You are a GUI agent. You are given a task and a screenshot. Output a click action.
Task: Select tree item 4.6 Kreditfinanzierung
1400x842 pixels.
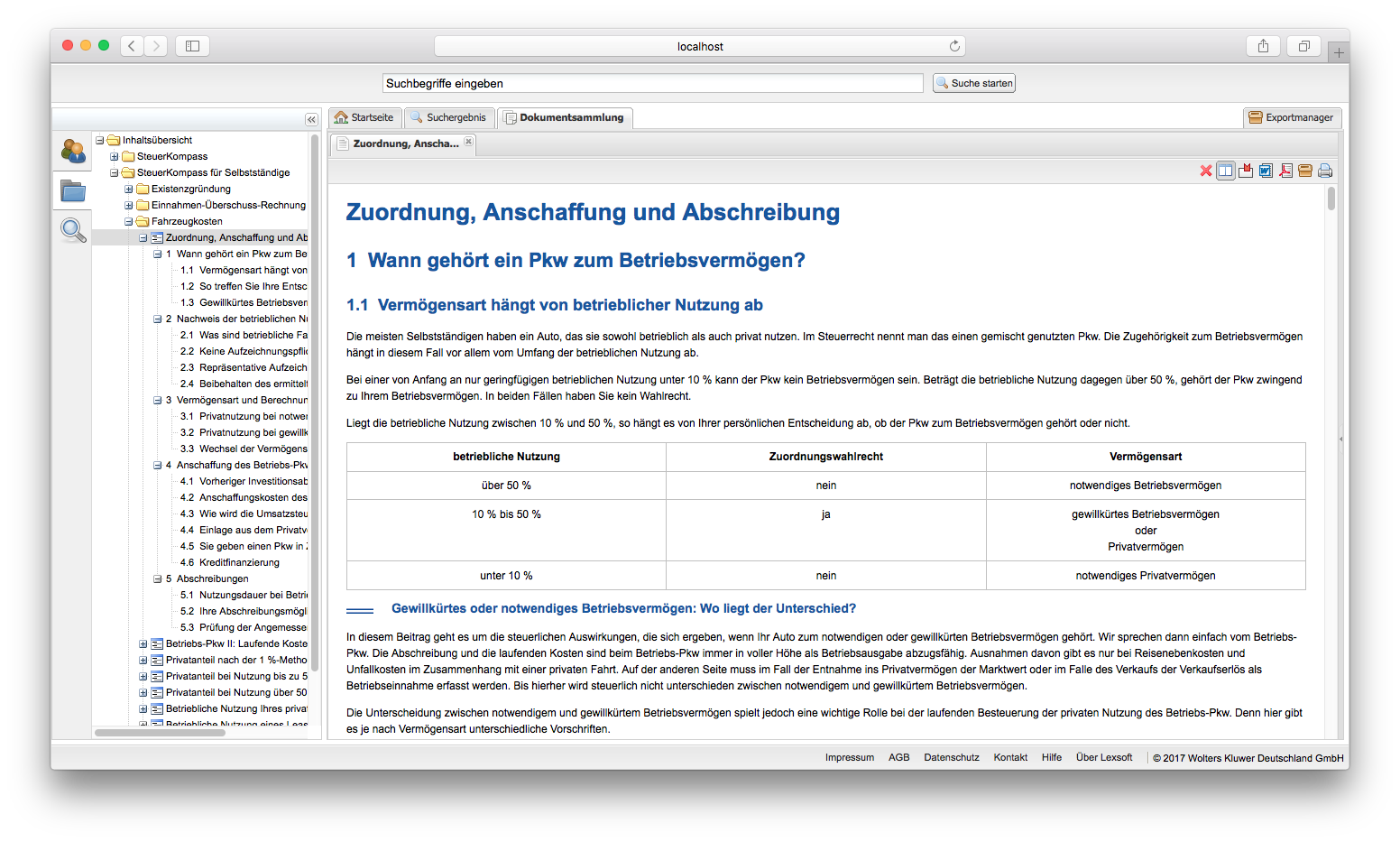(230, 562)
